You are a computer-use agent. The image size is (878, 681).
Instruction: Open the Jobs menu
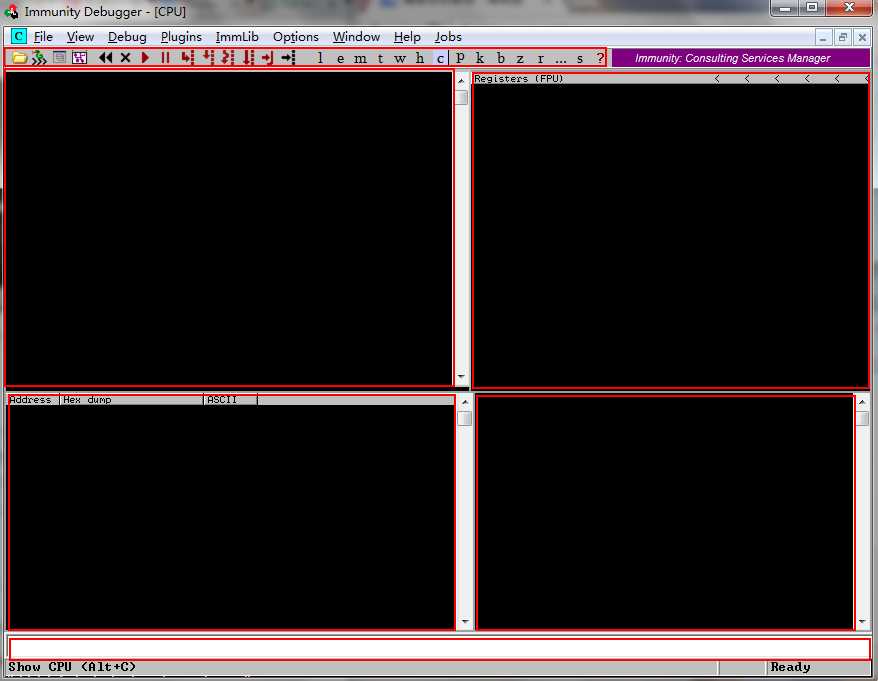pyautogui.click(x=448, y=37)
